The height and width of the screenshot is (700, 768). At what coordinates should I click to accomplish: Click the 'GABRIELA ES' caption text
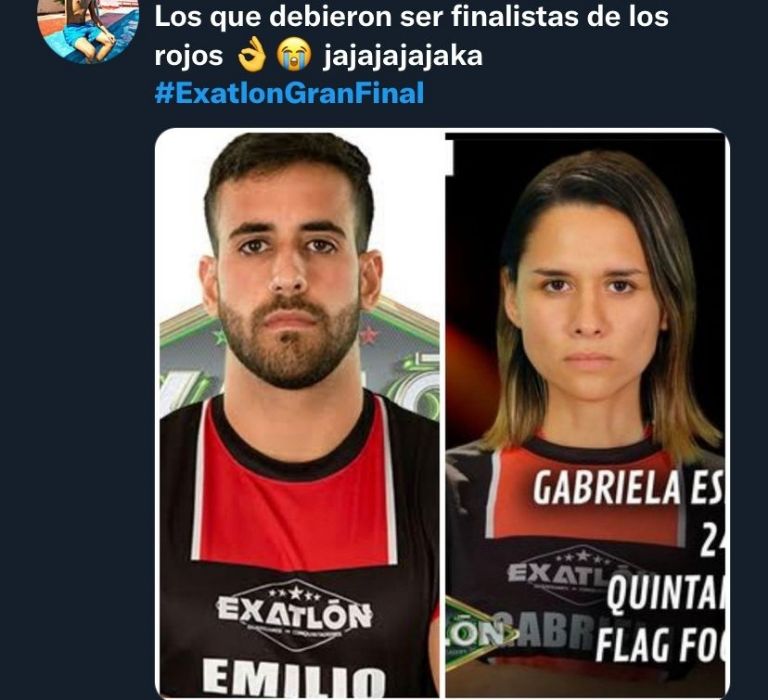[628, 488]
